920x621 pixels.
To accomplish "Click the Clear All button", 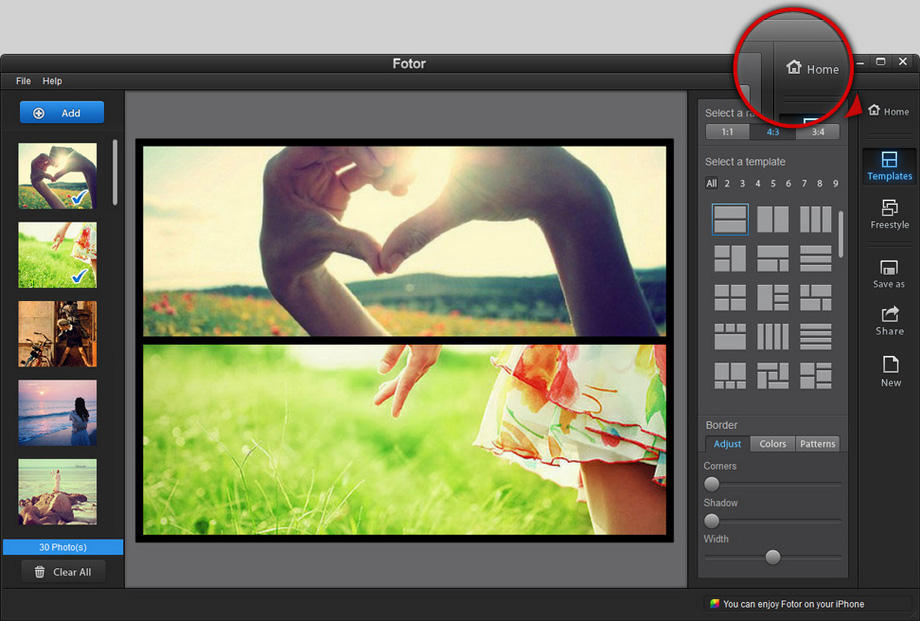I will coord(63,572).
